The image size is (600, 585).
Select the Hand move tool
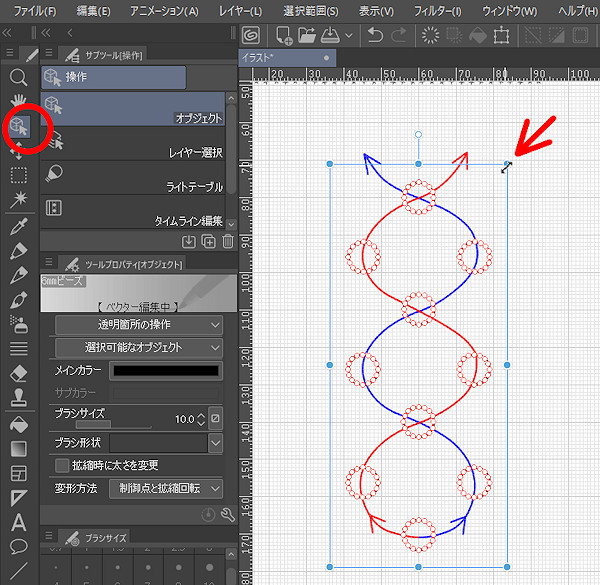[18, 100]
